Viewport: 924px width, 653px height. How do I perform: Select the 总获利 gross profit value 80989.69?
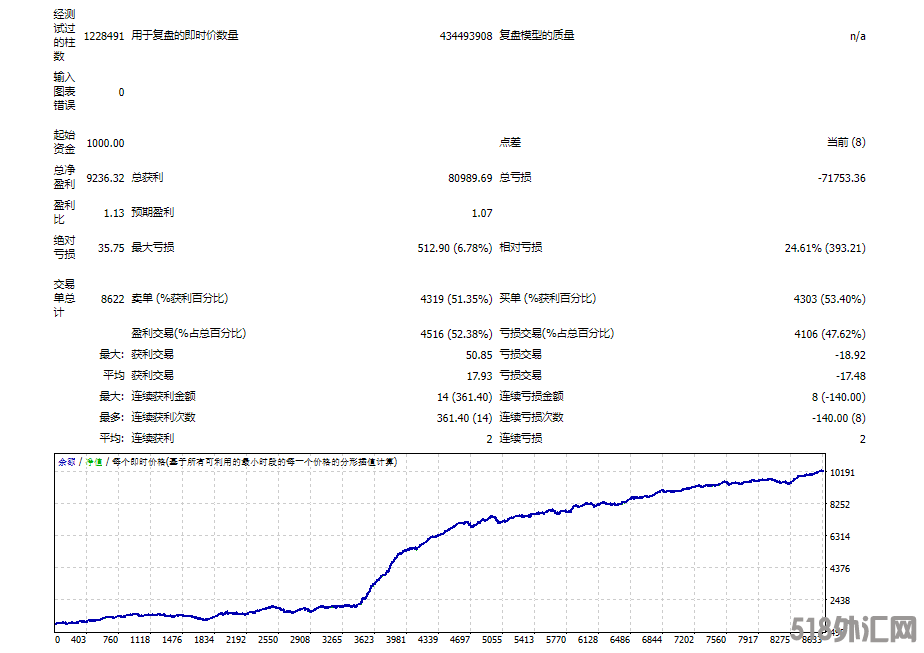pyautogui.click(x=470, y=178)
